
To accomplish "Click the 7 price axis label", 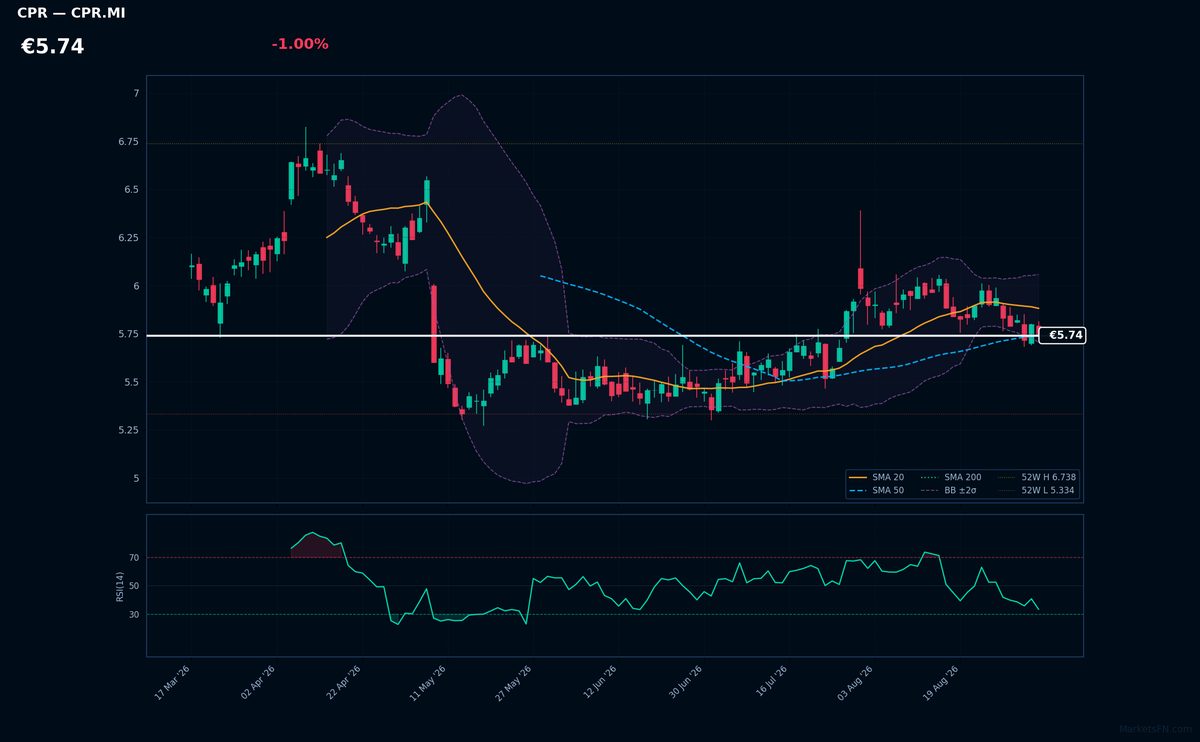I will [136, 93].
